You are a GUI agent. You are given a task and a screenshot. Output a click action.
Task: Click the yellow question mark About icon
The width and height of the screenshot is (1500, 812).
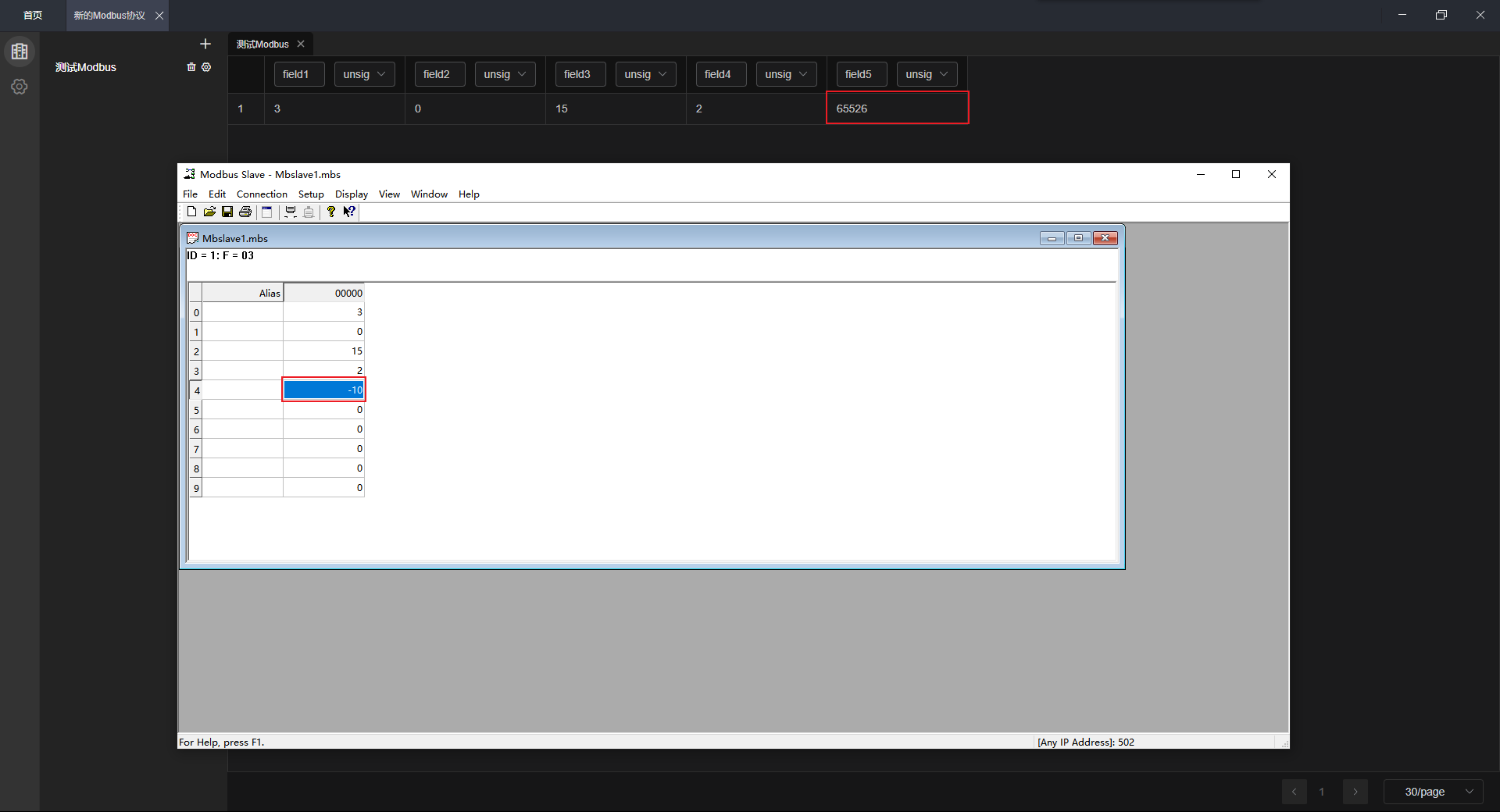point(331,212)
